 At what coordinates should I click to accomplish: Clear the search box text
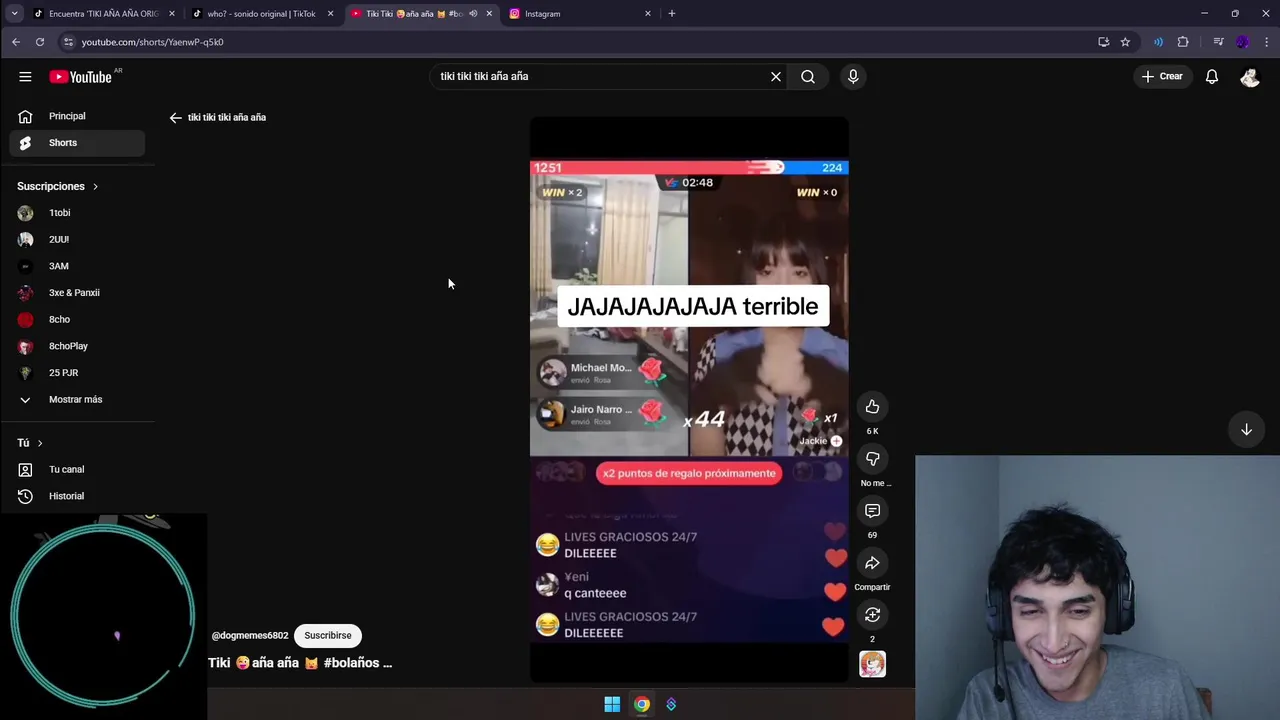775,76
